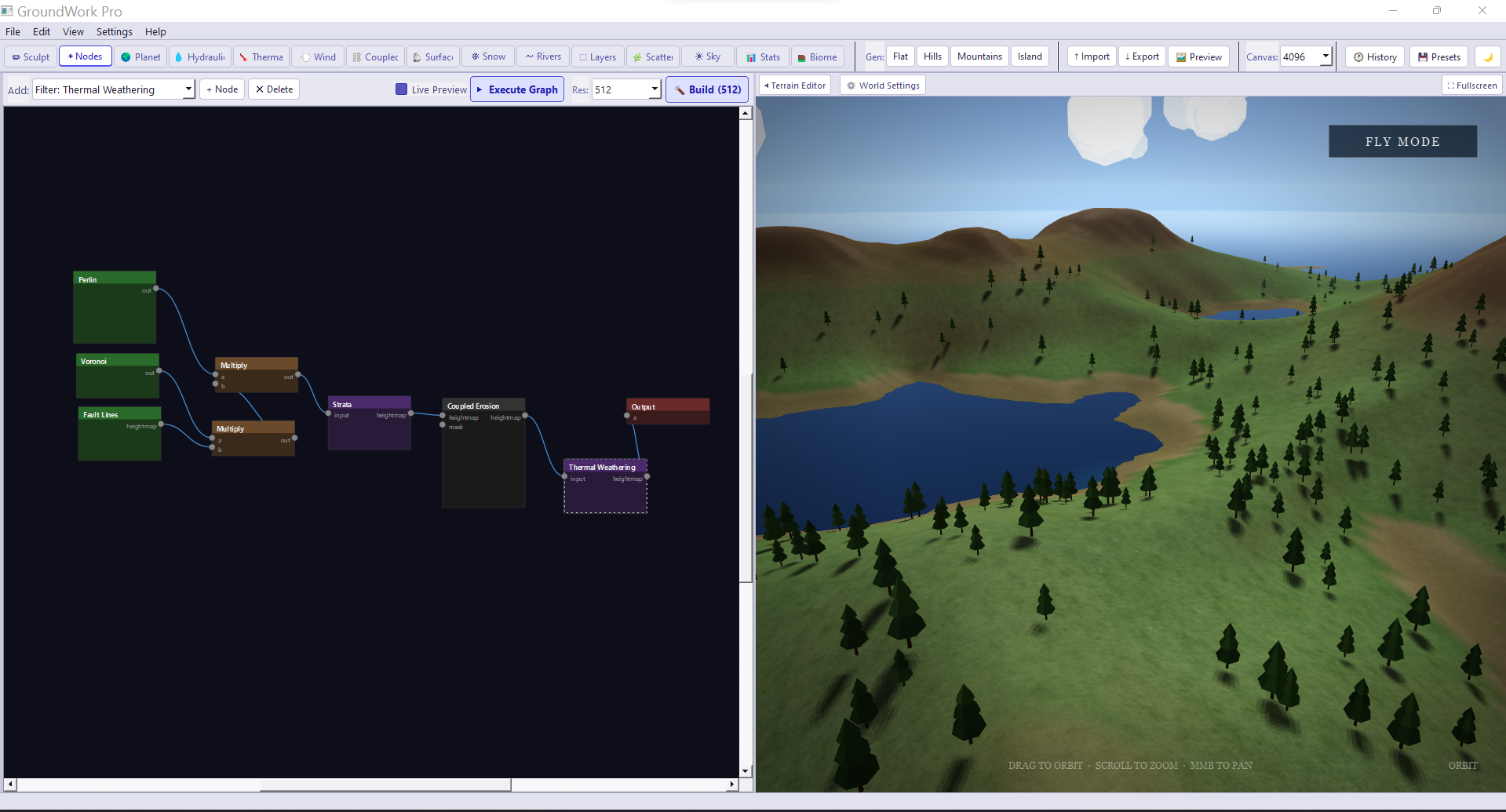Viewport: 1506px width, 812px height.
Task: Select the Output node
Action: point(668,411)
